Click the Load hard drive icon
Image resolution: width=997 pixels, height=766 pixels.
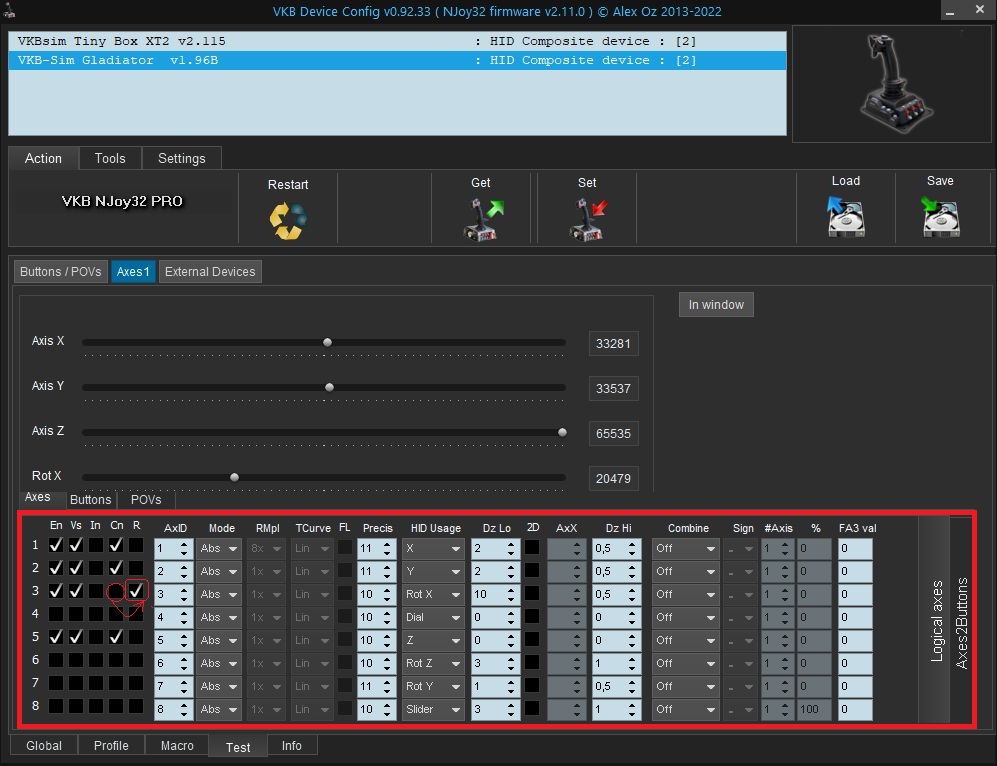point(846,216)
